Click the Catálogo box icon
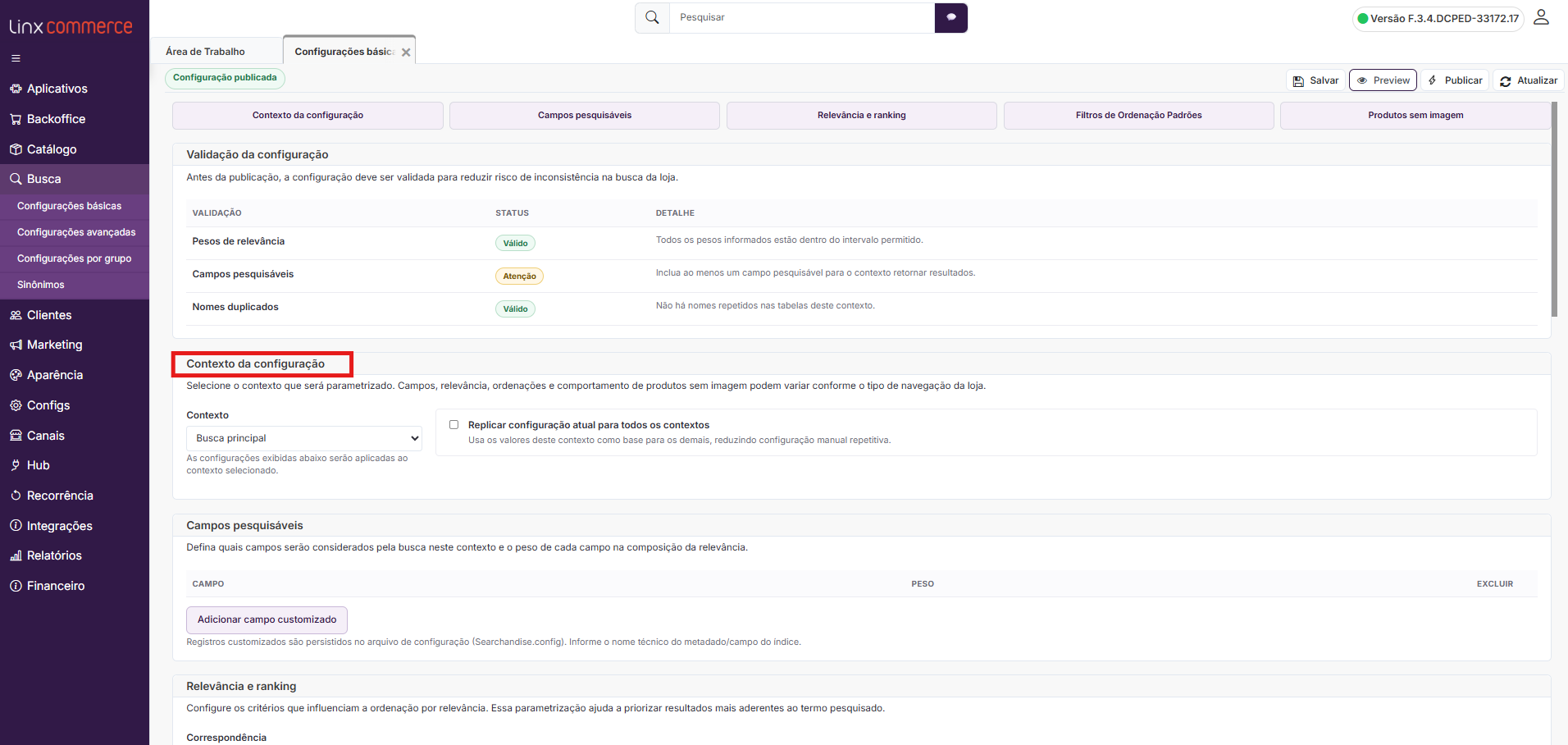 (x=16, y=149)
